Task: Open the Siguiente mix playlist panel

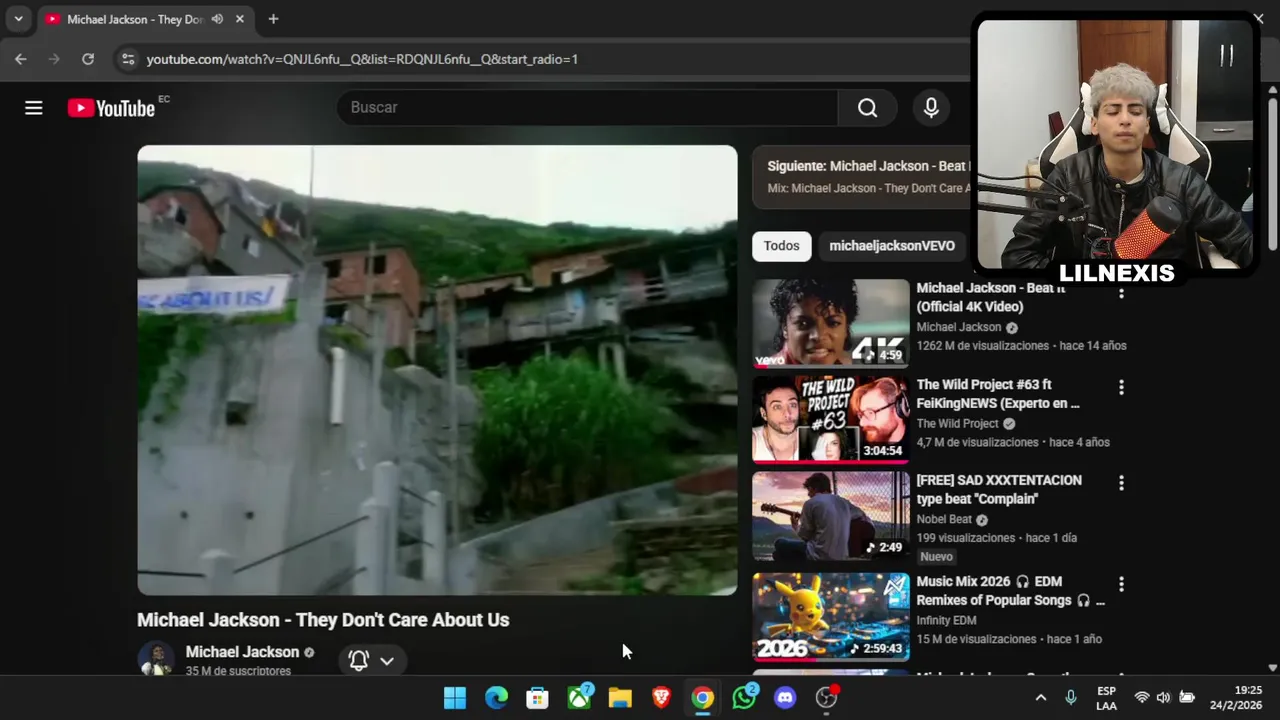Action: coord(862,177)
